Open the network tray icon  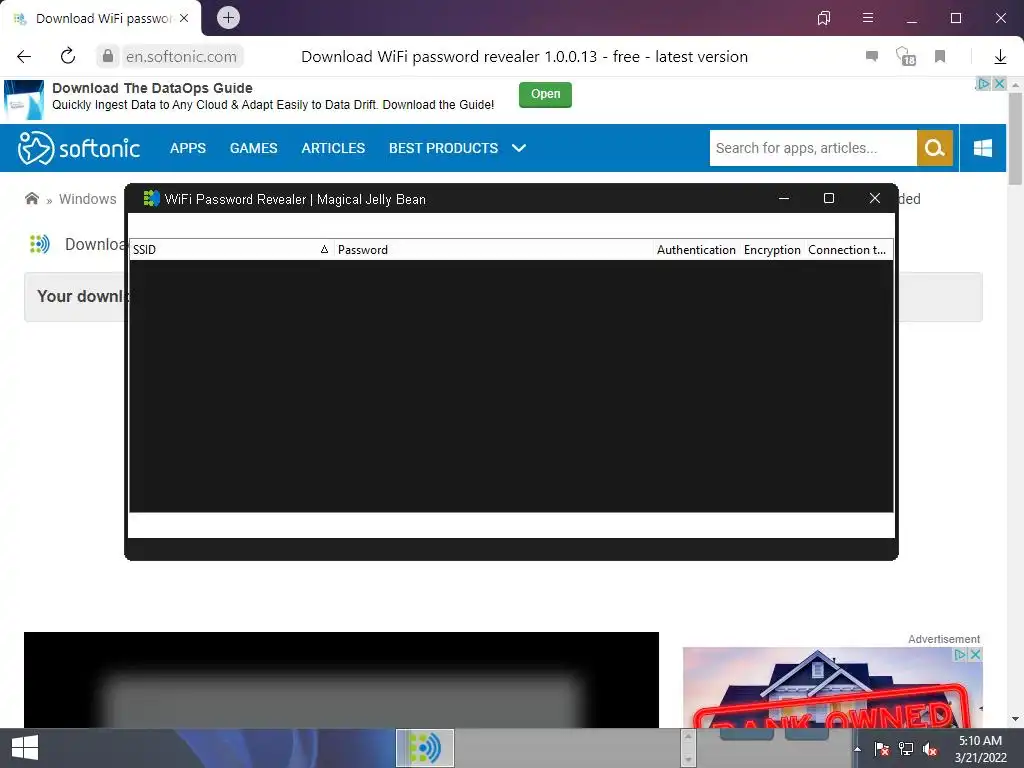point(906,749)
